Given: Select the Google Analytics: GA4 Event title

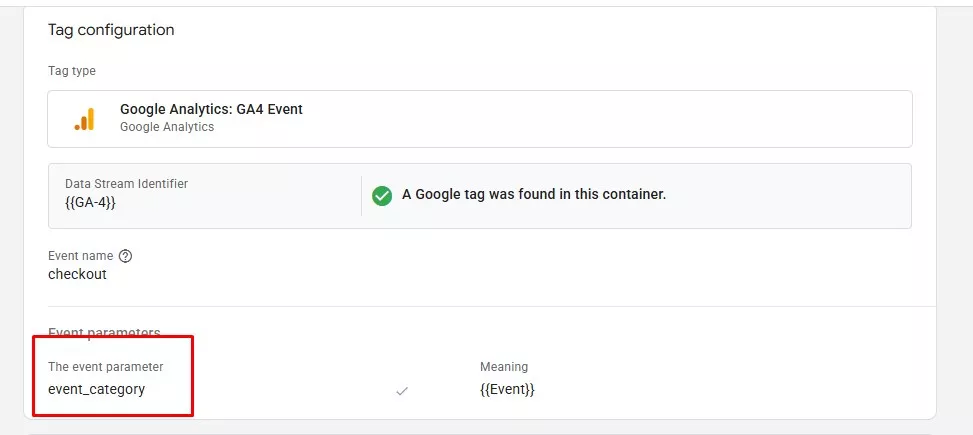Looking at the screenshot, I should (211, 110).
